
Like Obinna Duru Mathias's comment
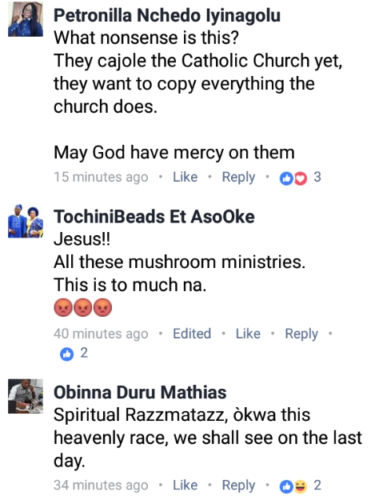(185, 485)
